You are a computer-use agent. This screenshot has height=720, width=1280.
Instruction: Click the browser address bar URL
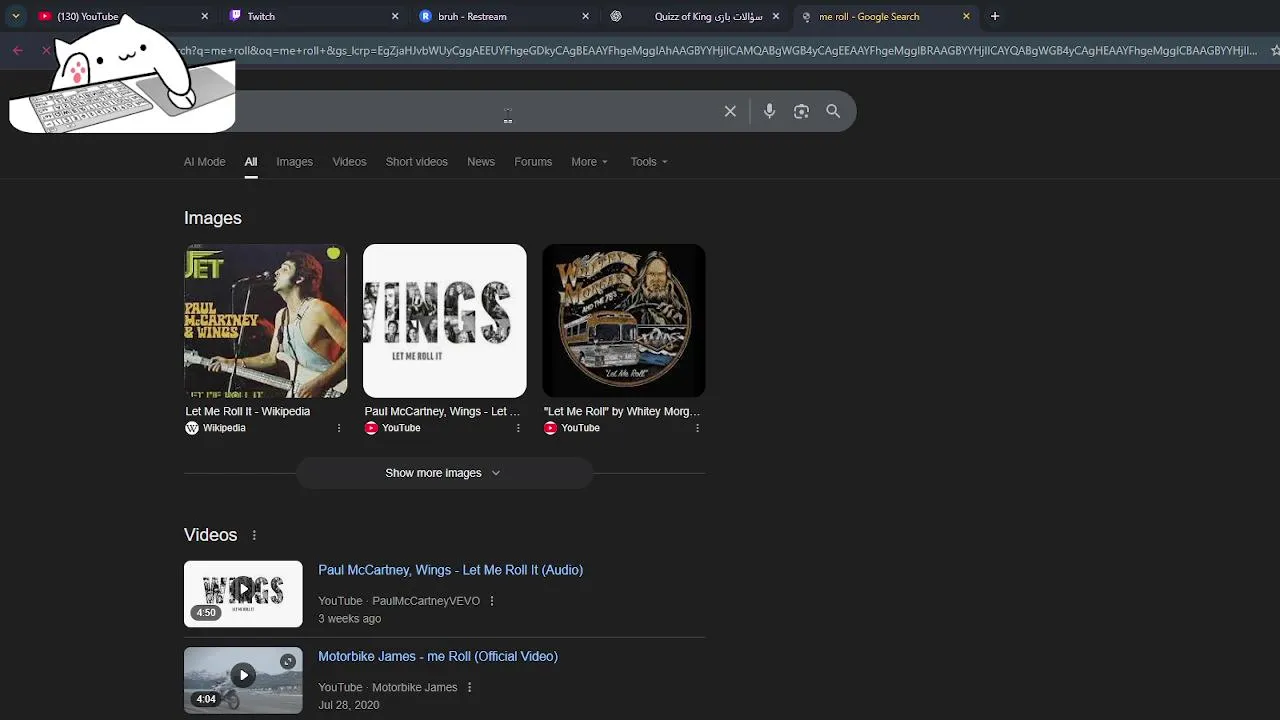pos(715,50)
